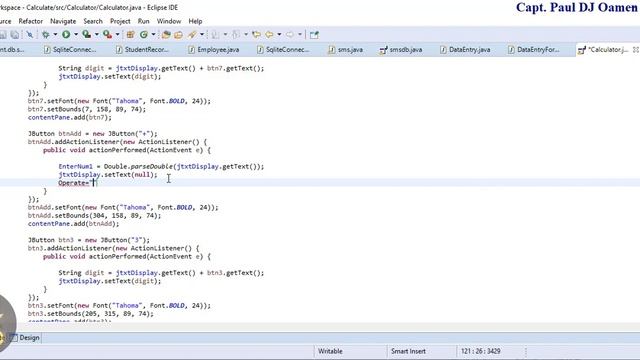
Task: Open the Window menu
Action: pyautogui.click(x=169, y=21)
